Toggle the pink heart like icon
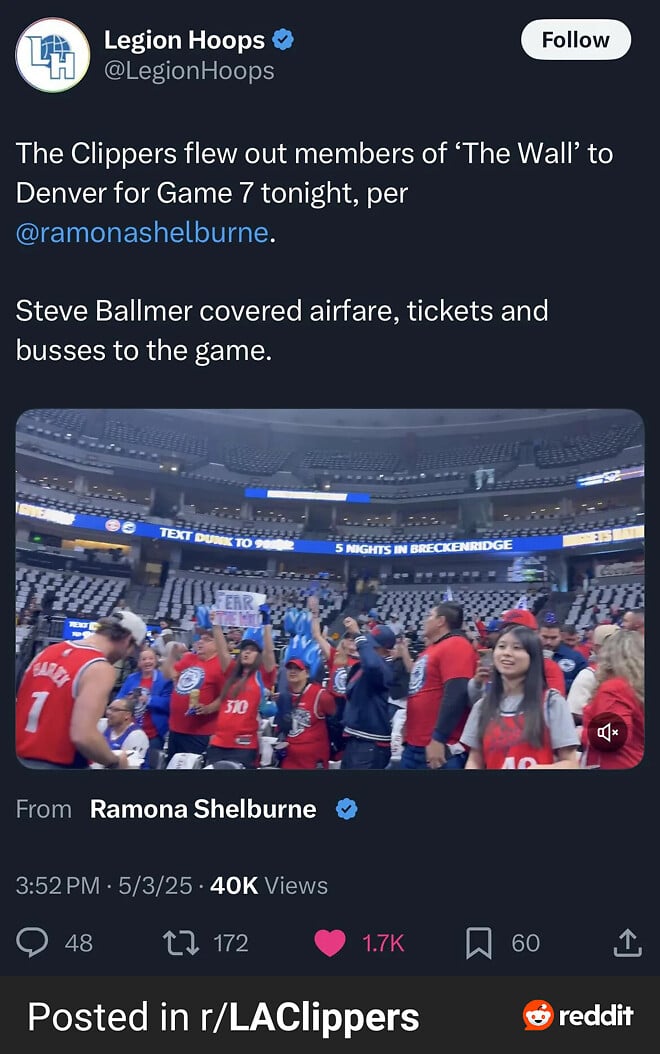 (330, 942)
